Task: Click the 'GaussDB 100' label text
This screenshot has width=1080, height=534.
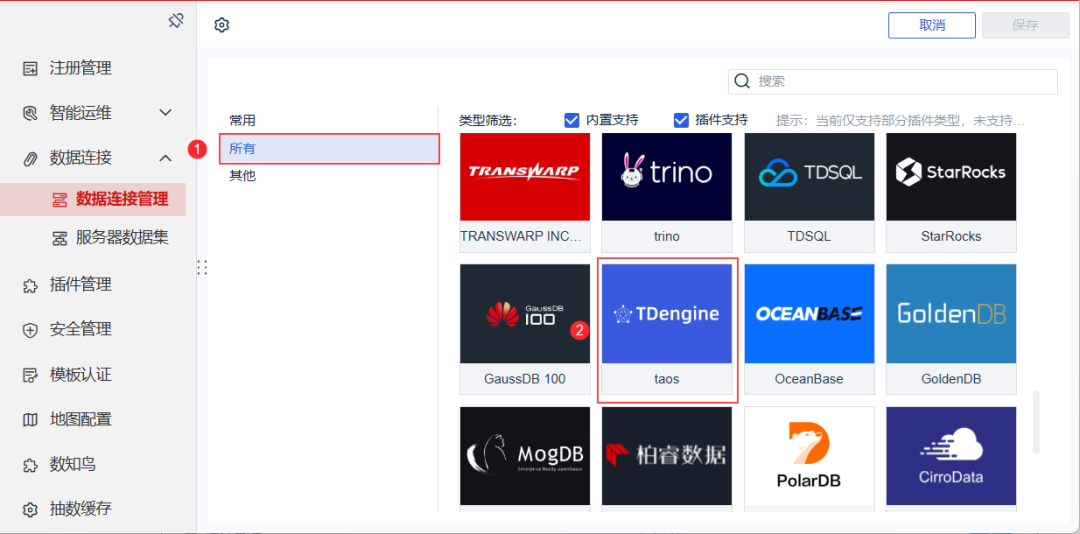Action: point(525,379)
